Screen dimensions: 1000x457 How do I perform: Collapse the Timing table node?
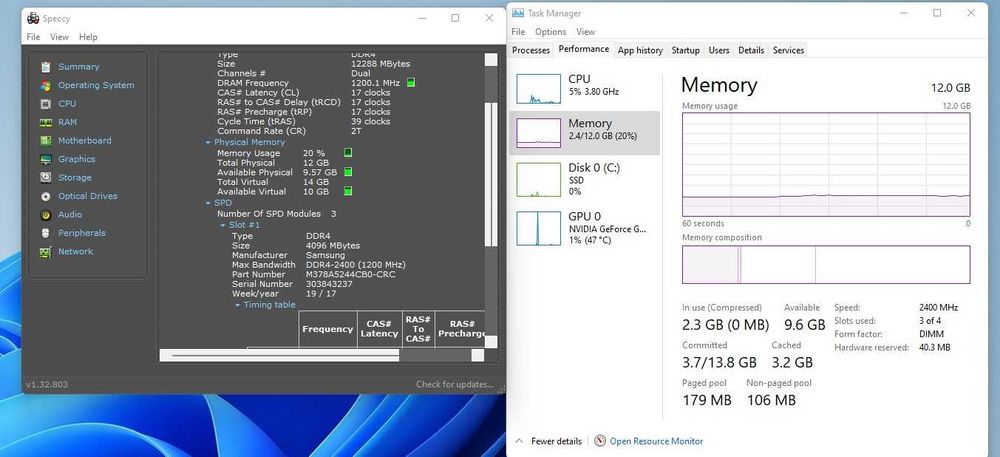(237, 305)
